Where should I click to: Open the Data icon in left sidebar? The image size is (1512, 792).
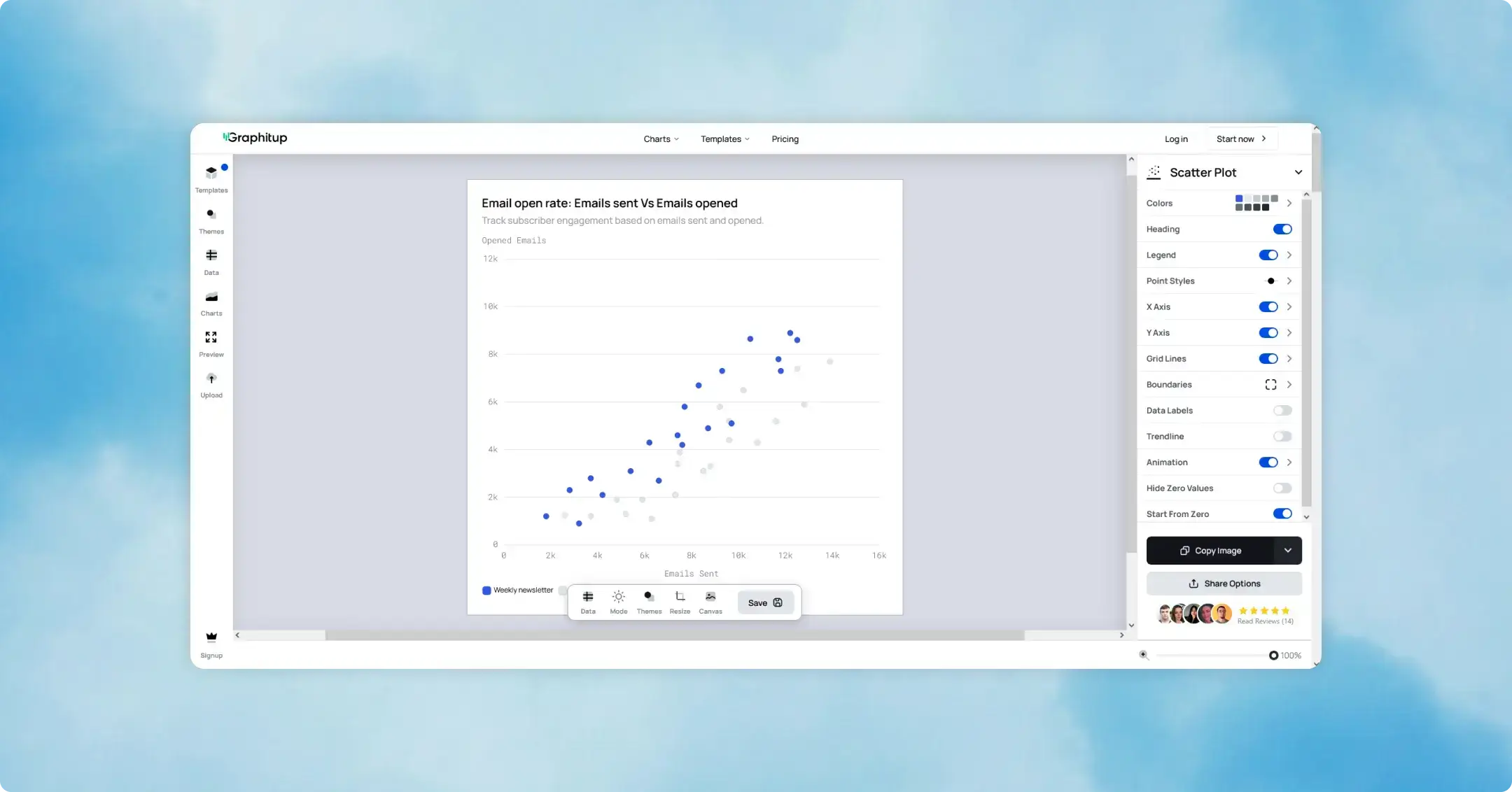(211, 261)
